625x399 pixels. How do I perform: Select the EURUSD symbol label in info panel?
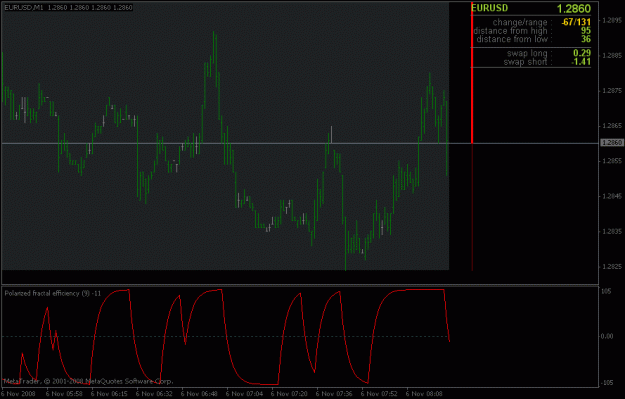click(x=489, y=8)
